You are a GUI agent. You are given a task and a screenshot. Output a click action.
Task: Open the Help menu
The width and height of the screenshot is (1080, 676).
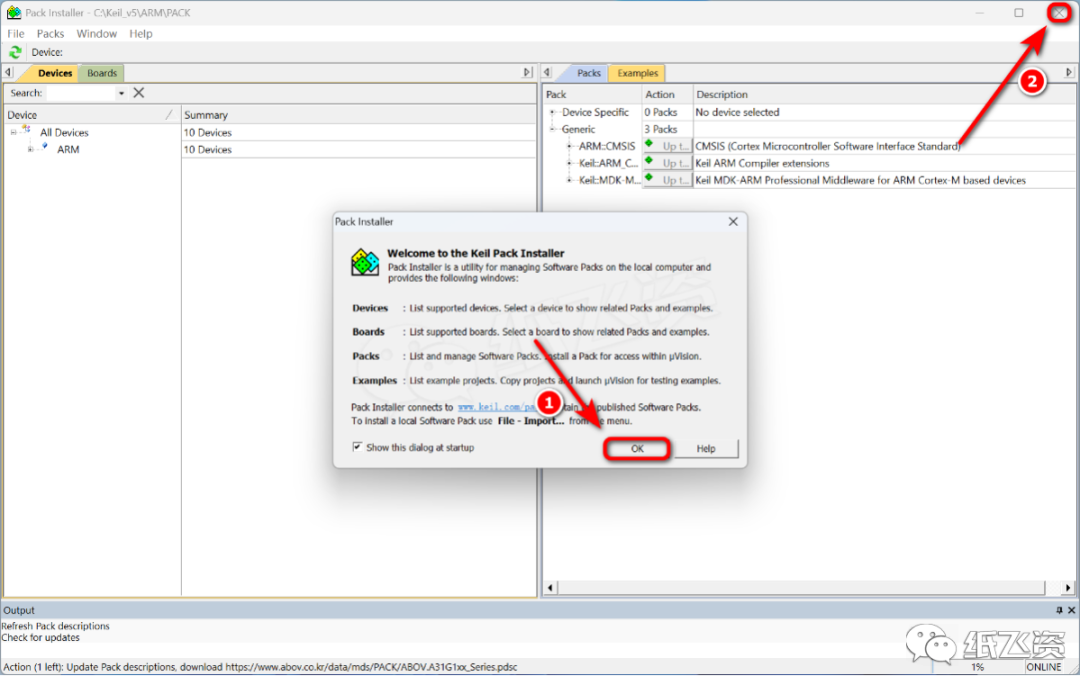[141, 34]
